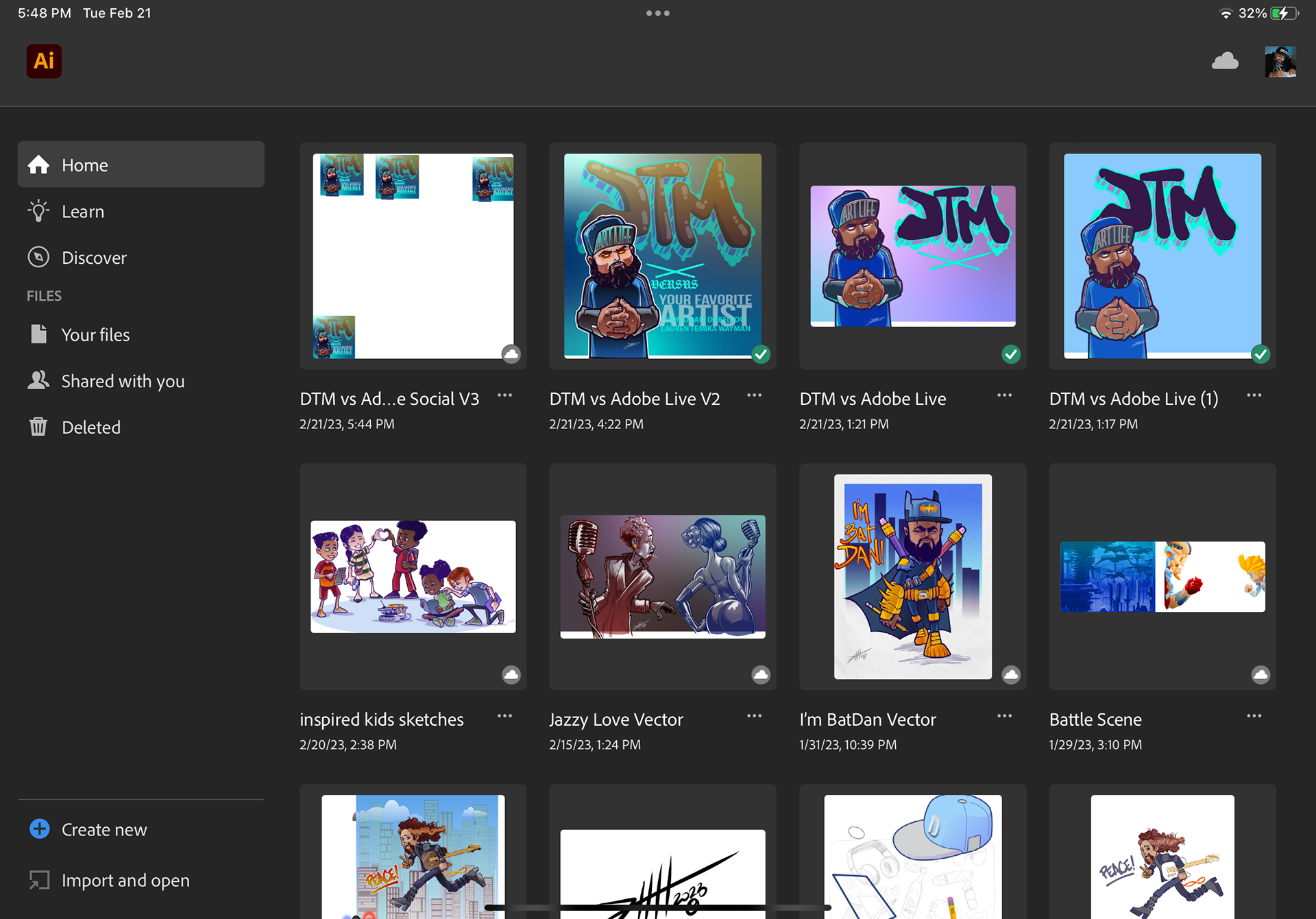Tap cloud badge on Battle Scene
Viewport: 1316px width, 919px height.
(1260, 675)
